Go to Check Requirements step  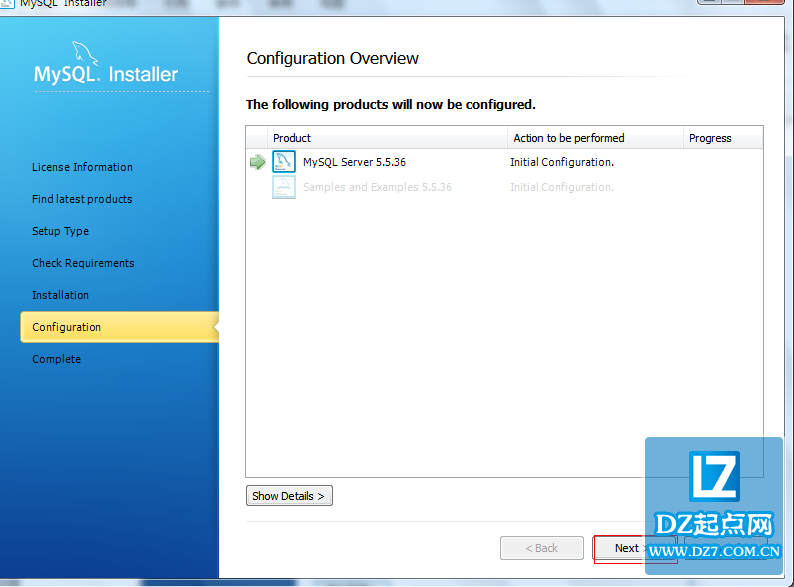pyautogui.click(x=83, y=263)
